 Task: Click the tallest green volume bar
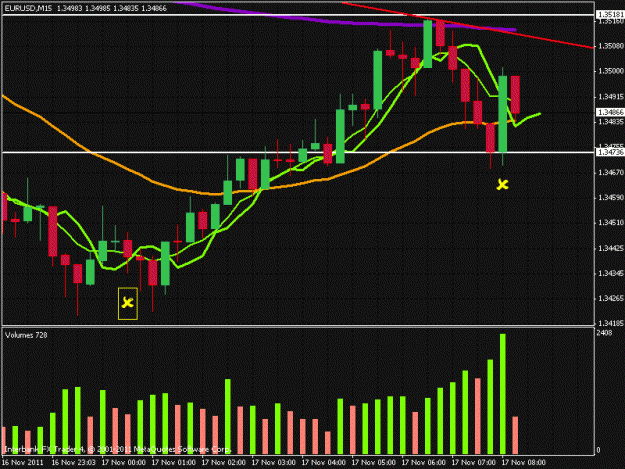503,394
